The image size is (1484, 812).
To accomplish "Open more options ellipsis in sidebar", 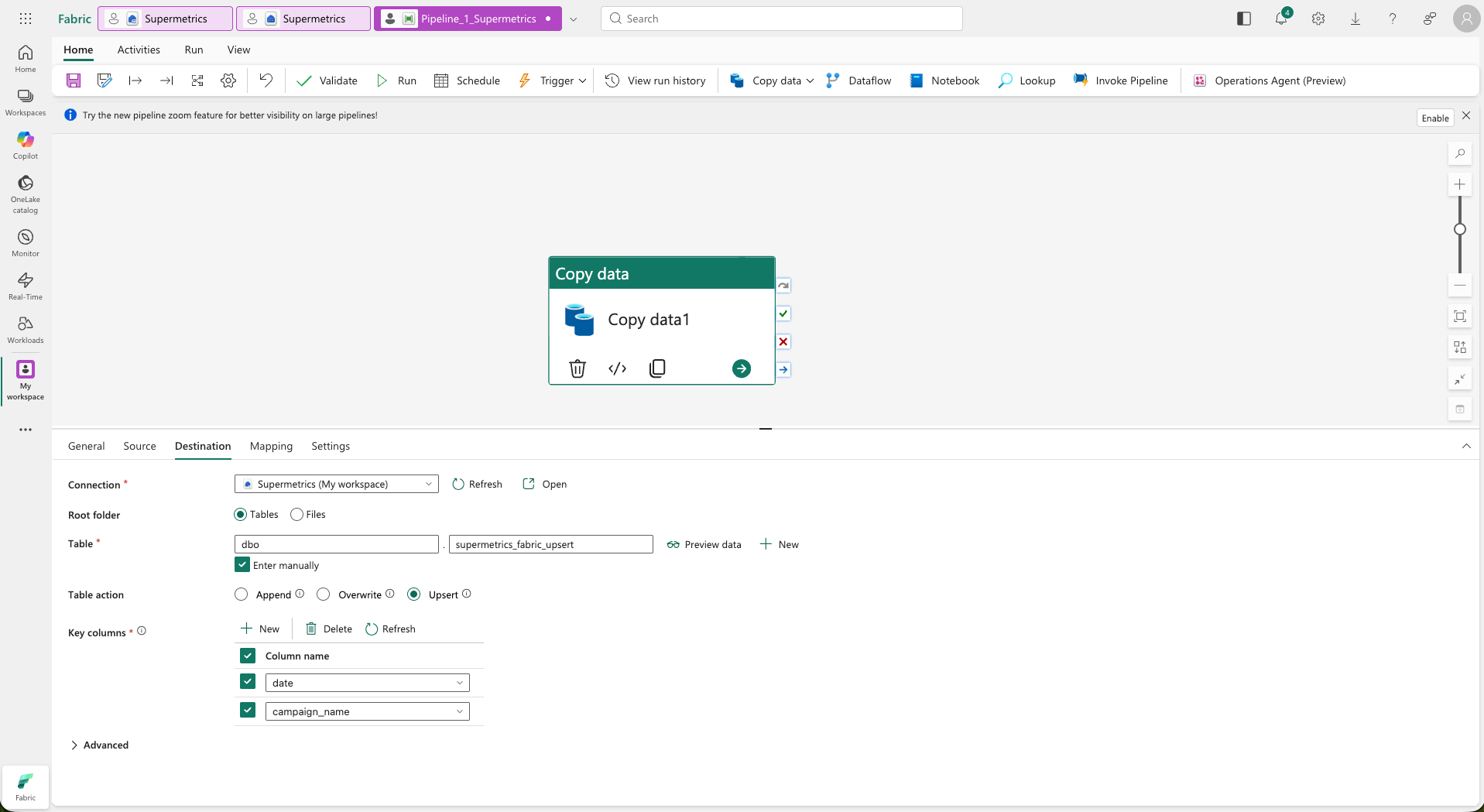I will click(x=26, y=430).
